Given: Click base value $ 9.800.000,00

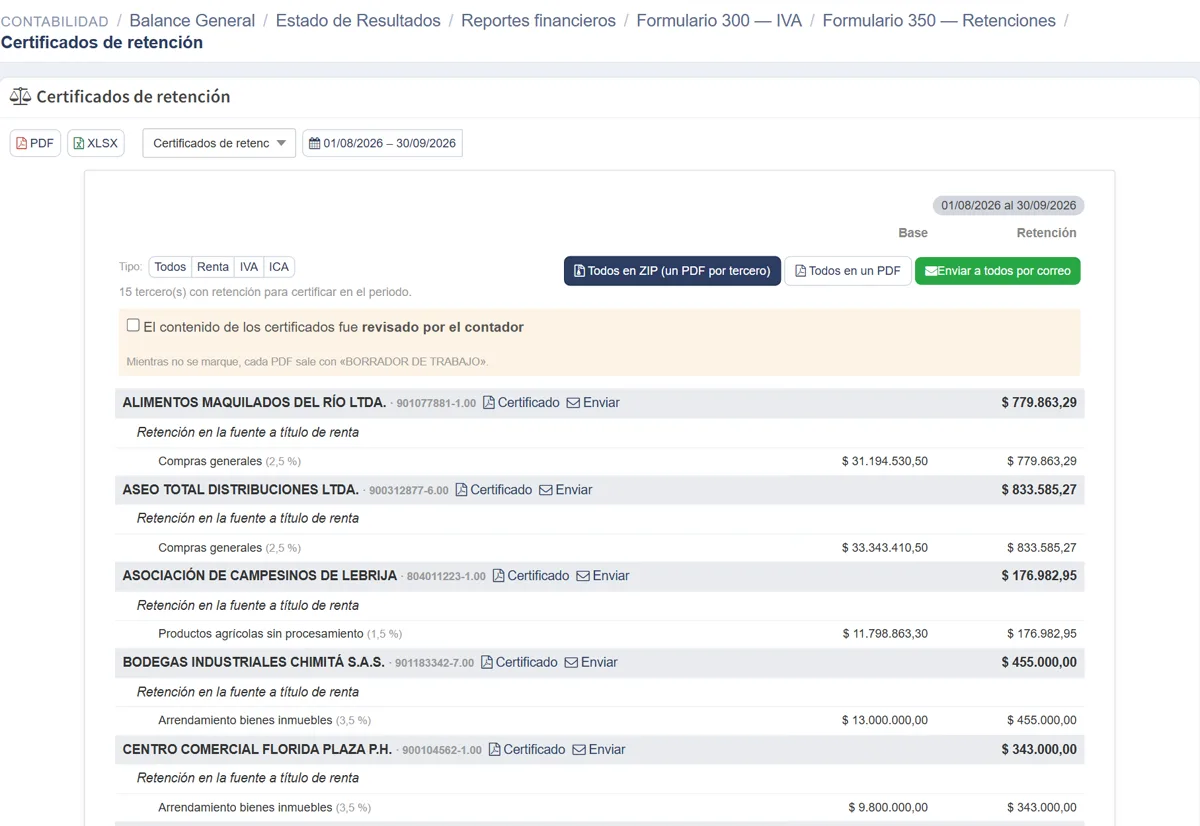Looking at the screenshot, I should pos(888,807).
